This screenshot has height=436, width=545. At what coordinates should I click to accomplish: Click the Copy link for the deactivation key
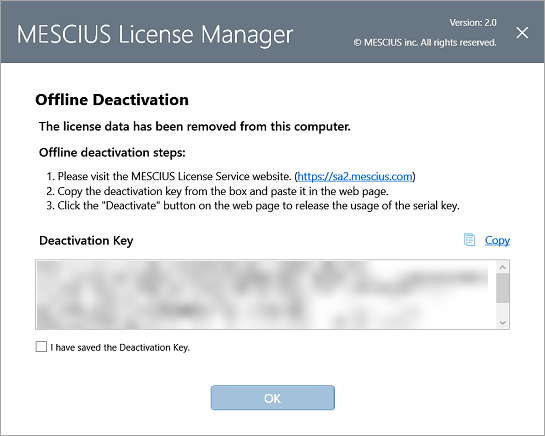[x=497, y=240]
